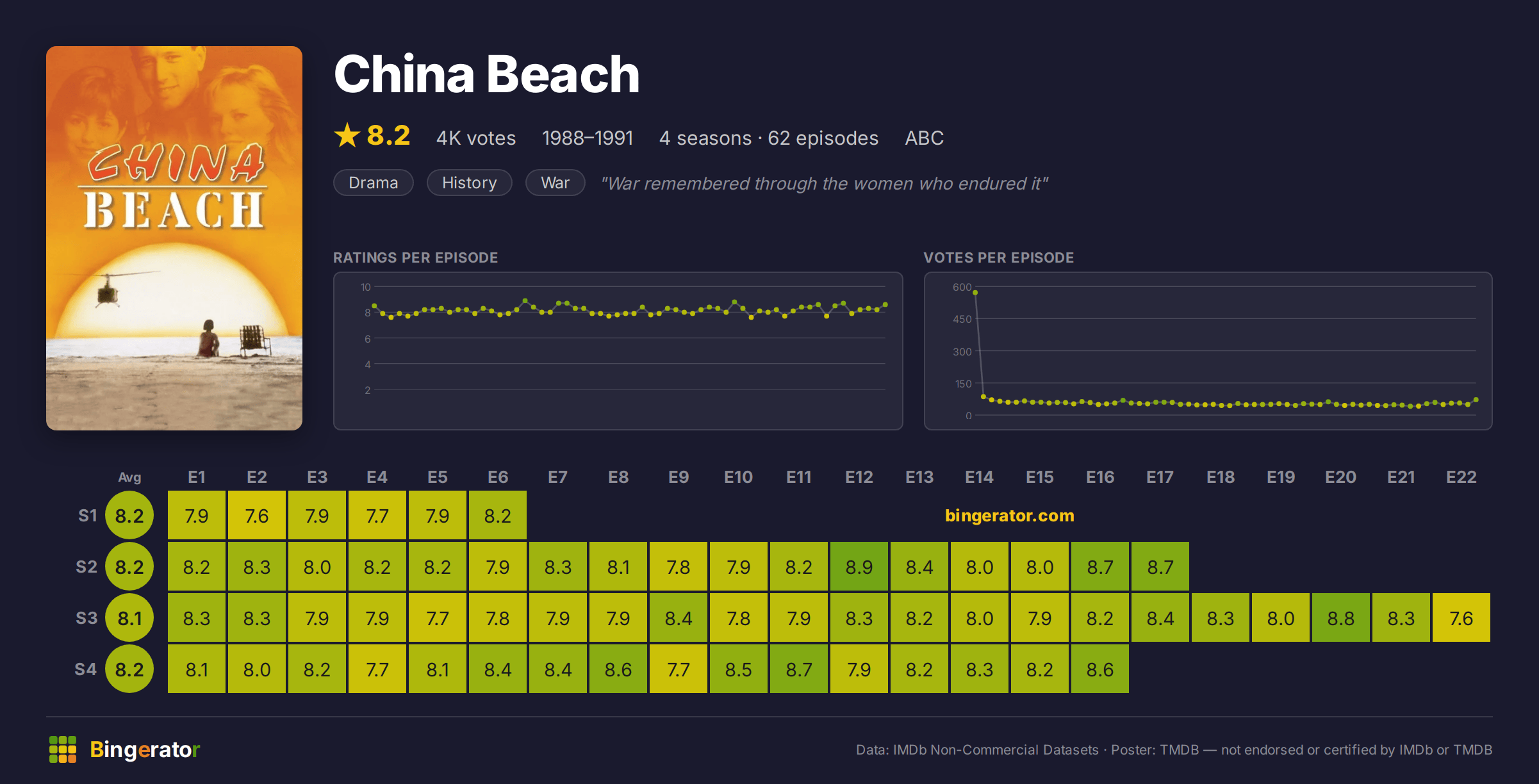This screenshot has width=1539, height=784.
Task: Select S3 E20 cell rated 8.8
Action: click(1341, 618)
